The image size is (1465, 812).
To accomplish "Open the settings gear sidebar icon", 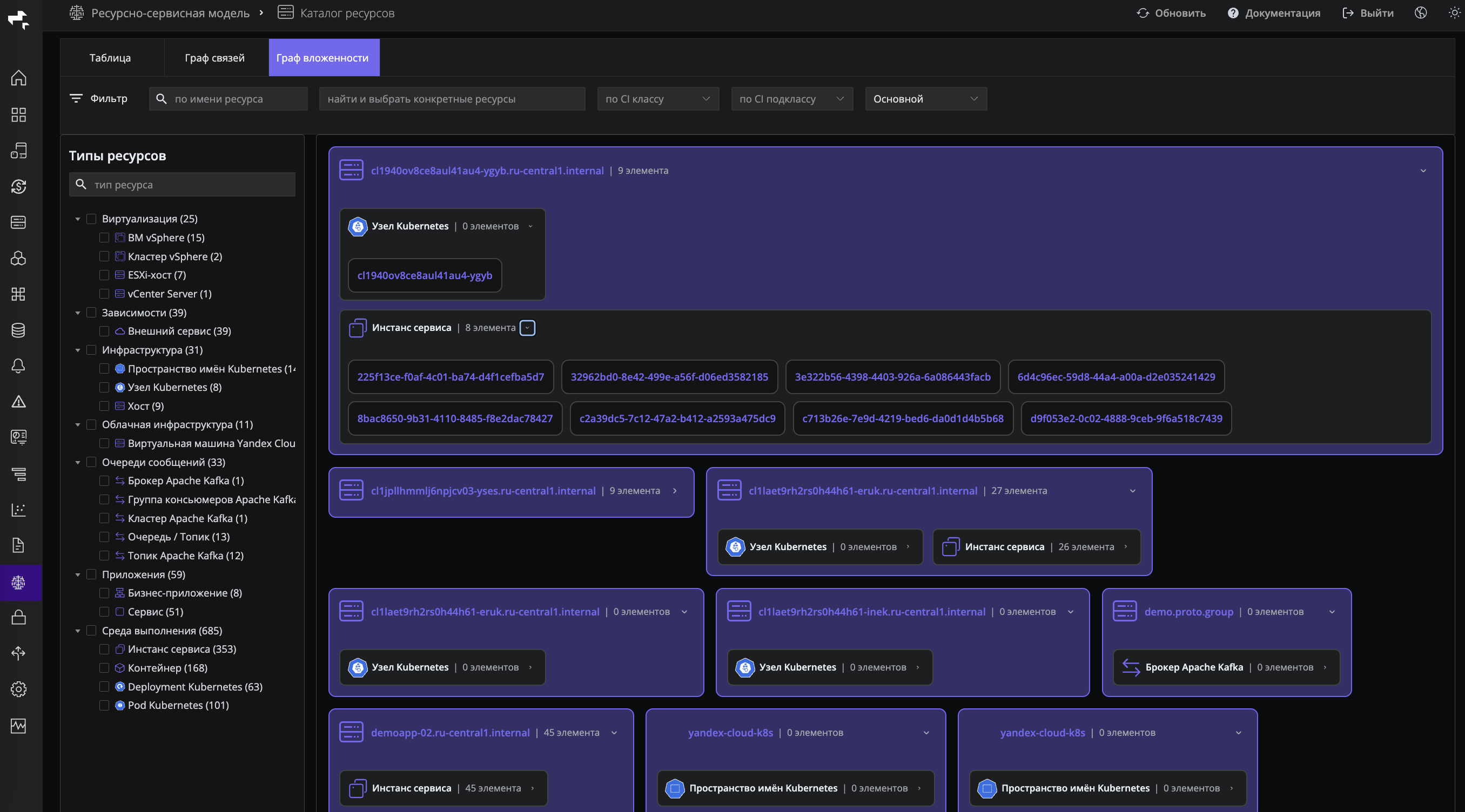I will pos(19,689).
